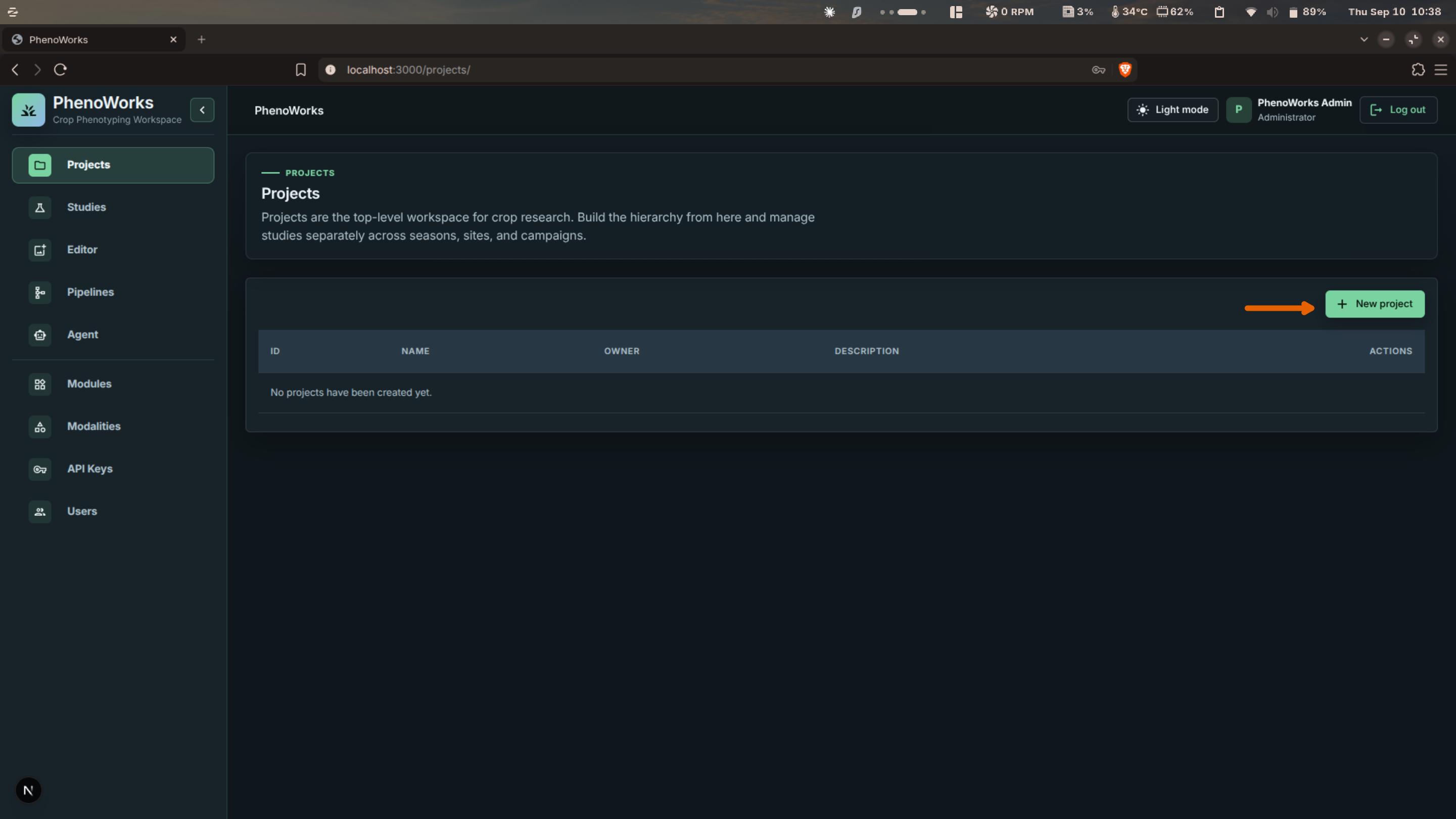Click the Pipelines branch icon
Screen dimensions: 1456x819
coord(39,292)
